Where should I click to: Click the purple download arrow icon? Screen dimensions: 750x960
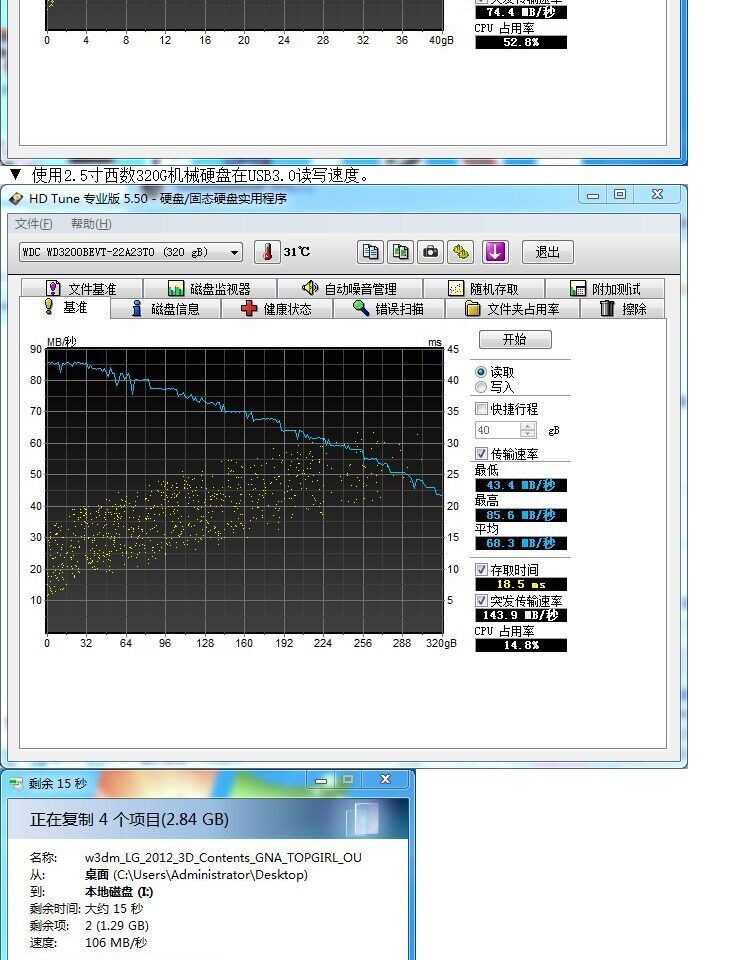[x=495, y=252]
